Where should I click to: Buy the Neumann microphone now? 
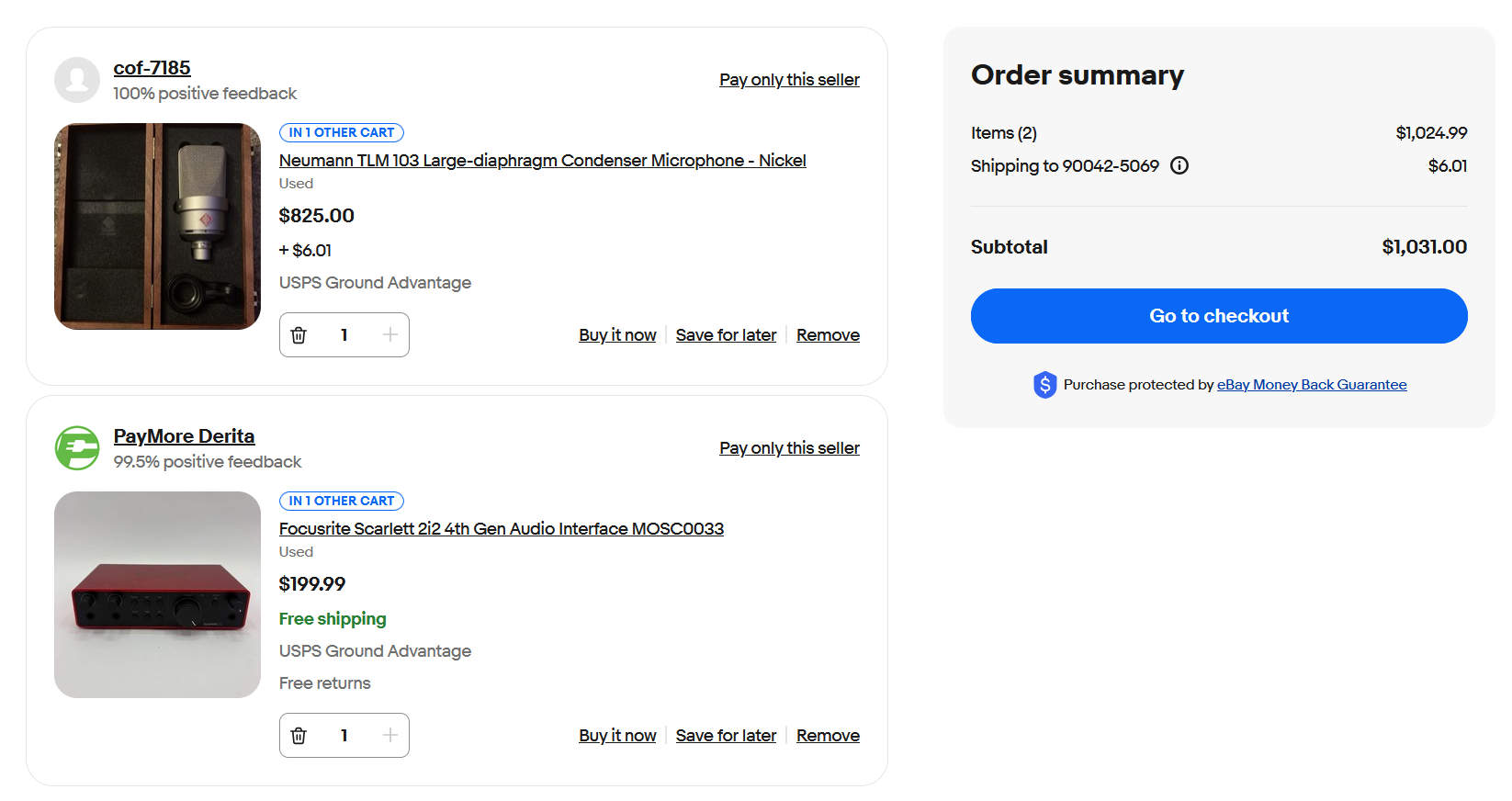tap(617, 335)
